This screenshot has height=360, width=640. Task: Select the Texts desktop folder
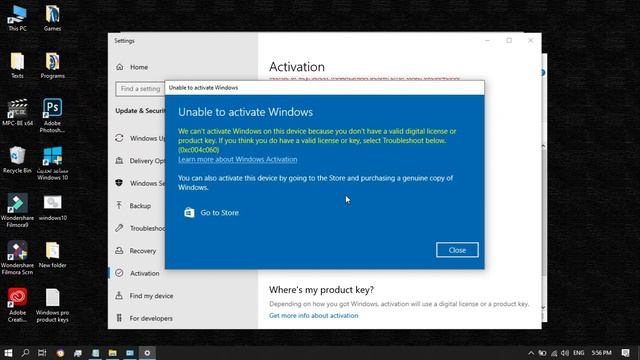coord(17,65)
